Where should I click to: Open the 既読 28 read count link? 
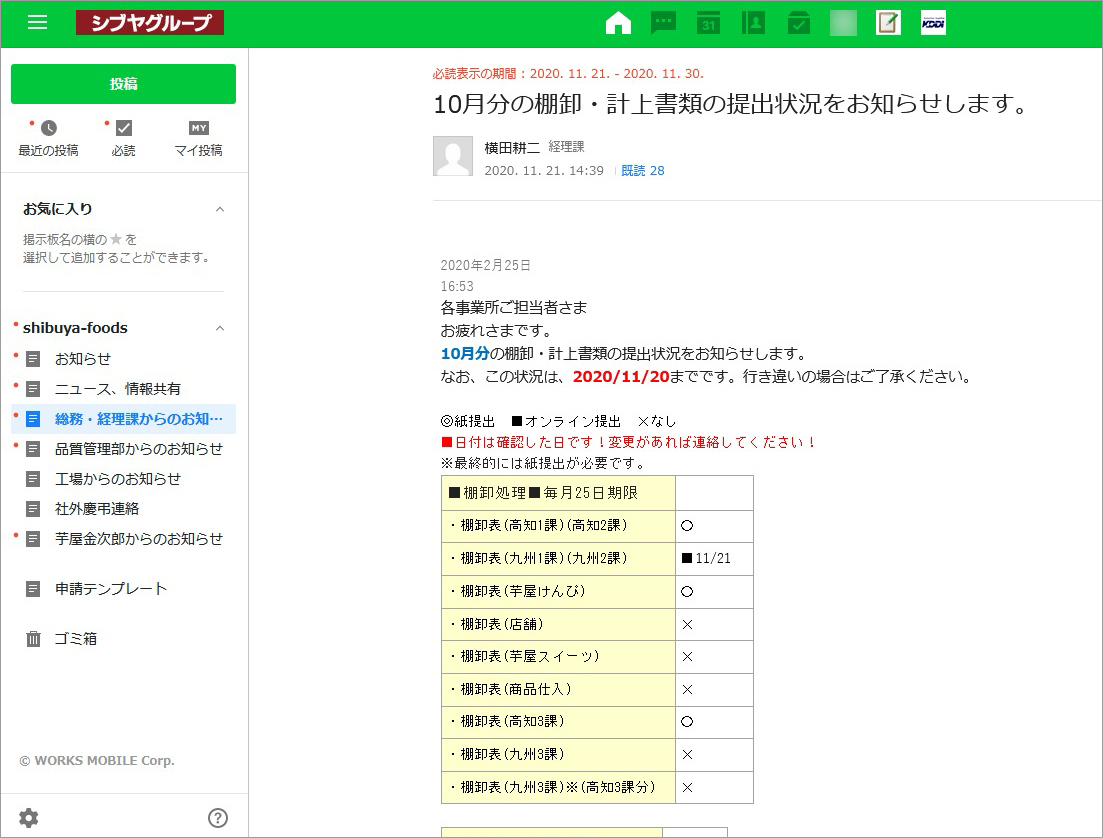[643, 171]
